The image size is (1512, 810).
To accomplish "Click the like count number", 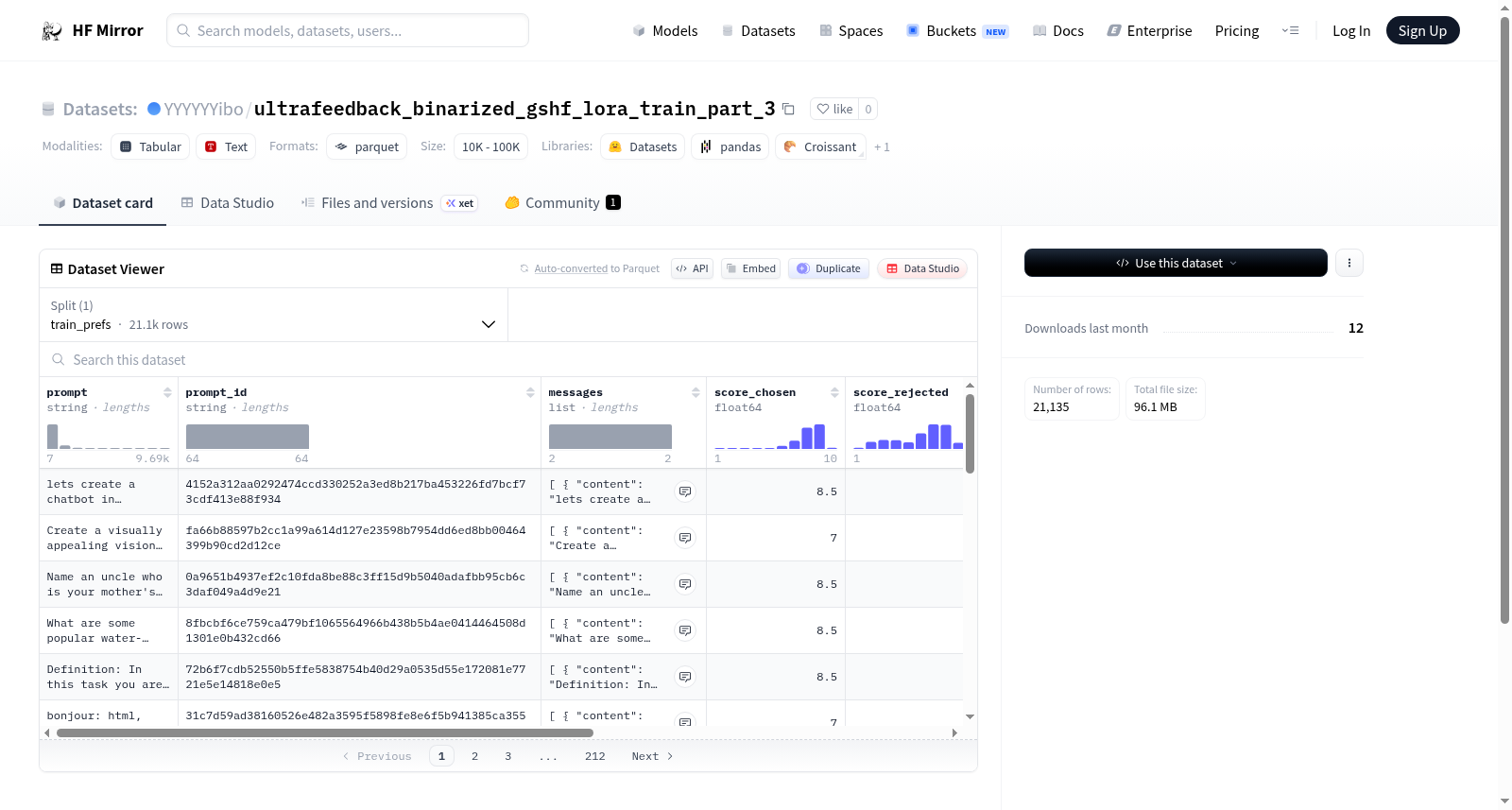I will pos(868,109).
